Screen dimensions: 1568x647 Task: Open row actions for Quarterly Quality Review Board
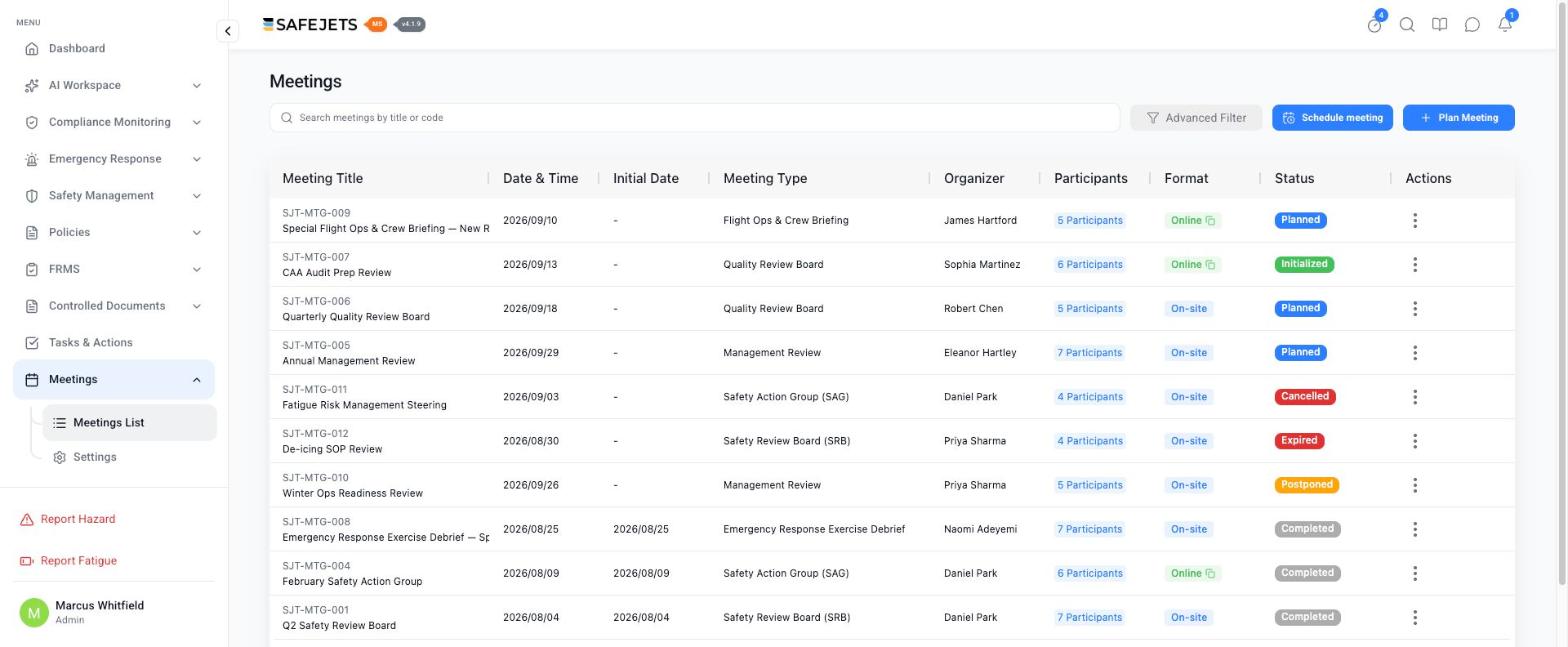click(x=1414, y=308)
